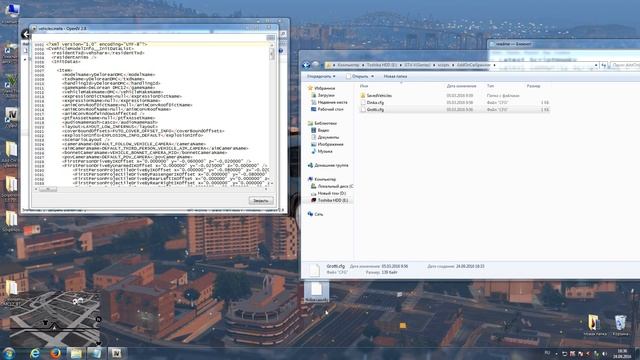Click the gameName DeLorean DMC12 line
Viewport: 640px width, 360px height.
109,88
